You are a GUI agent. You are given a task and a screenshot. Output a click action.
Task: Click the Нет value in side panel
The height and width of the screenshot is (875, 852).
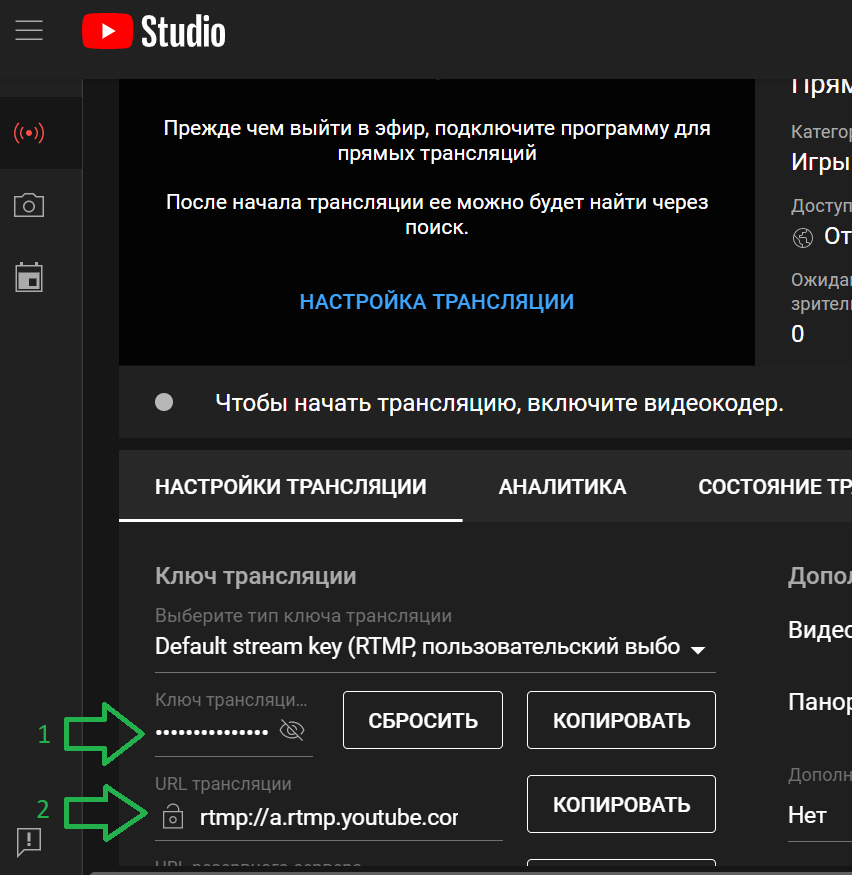[x=807, y=815]
